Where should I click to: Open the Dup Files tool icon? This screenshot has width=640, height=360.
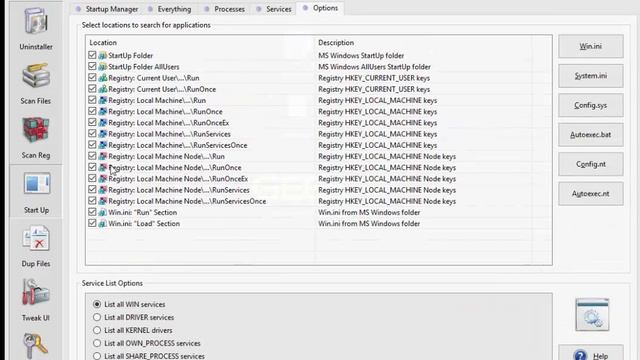(36, 238)
